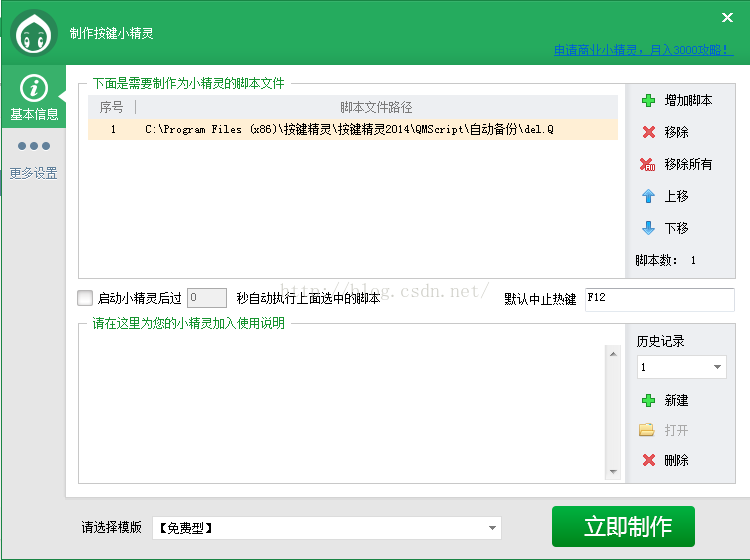Close the 制作按键小精灵 window

point(727,18)
